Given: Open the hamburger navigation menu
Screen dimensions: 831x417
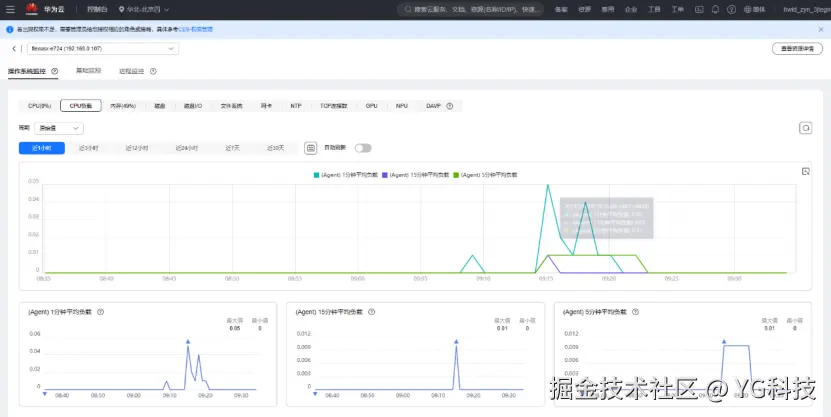Looking at the screenshot, I should [x=10, y=10].
